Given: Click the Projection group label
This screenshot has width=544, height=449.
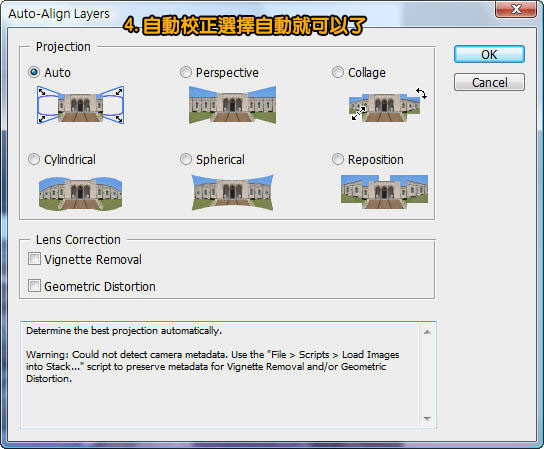Looking at the screenshot, I should pos(63,46).
